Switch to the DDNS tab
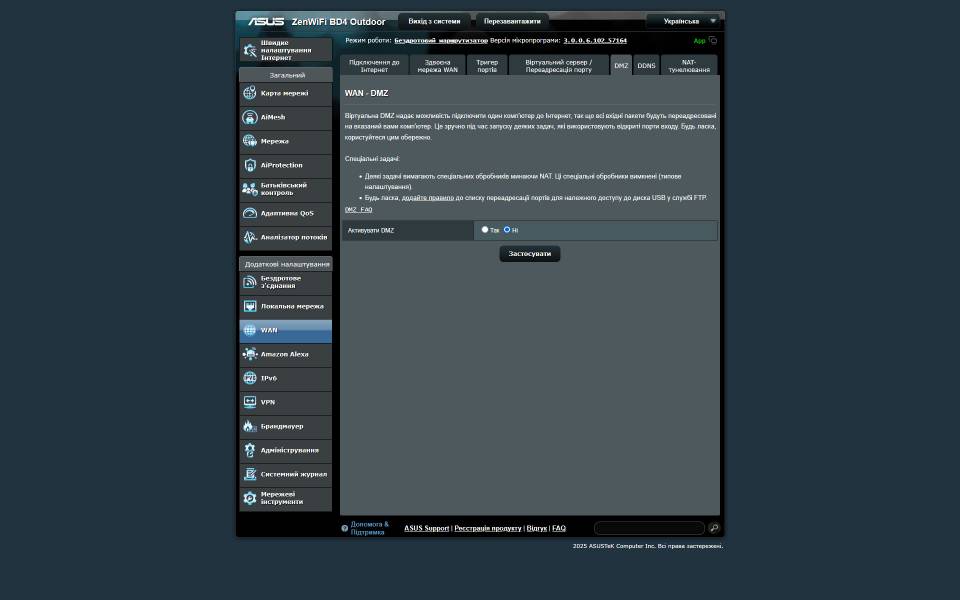 pos(646,66)
